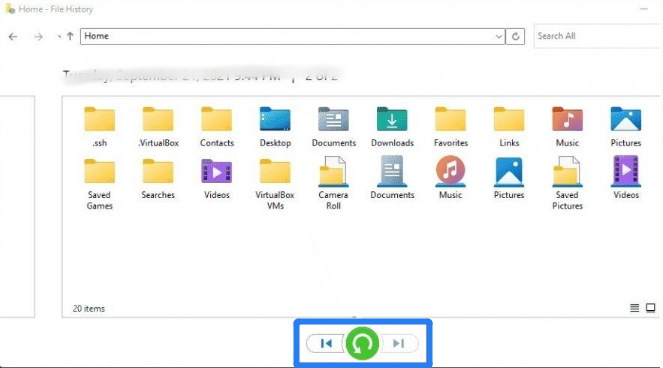The image size is (663, 368).
Task: Open the Pictures folder in the first row
Action: [626, 127]
